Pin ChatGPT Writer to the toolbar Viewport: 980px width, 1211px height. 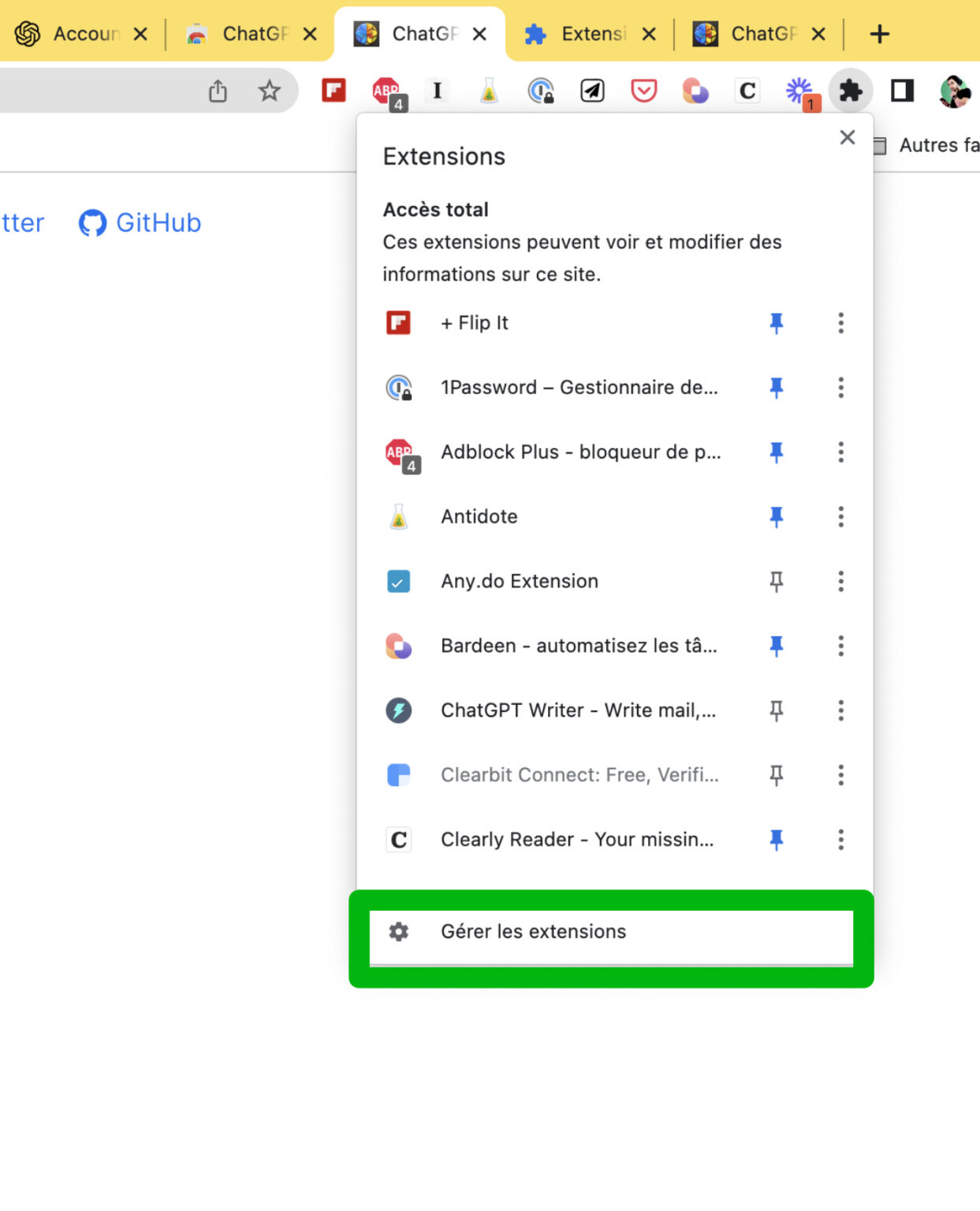[x=777, y=710]
